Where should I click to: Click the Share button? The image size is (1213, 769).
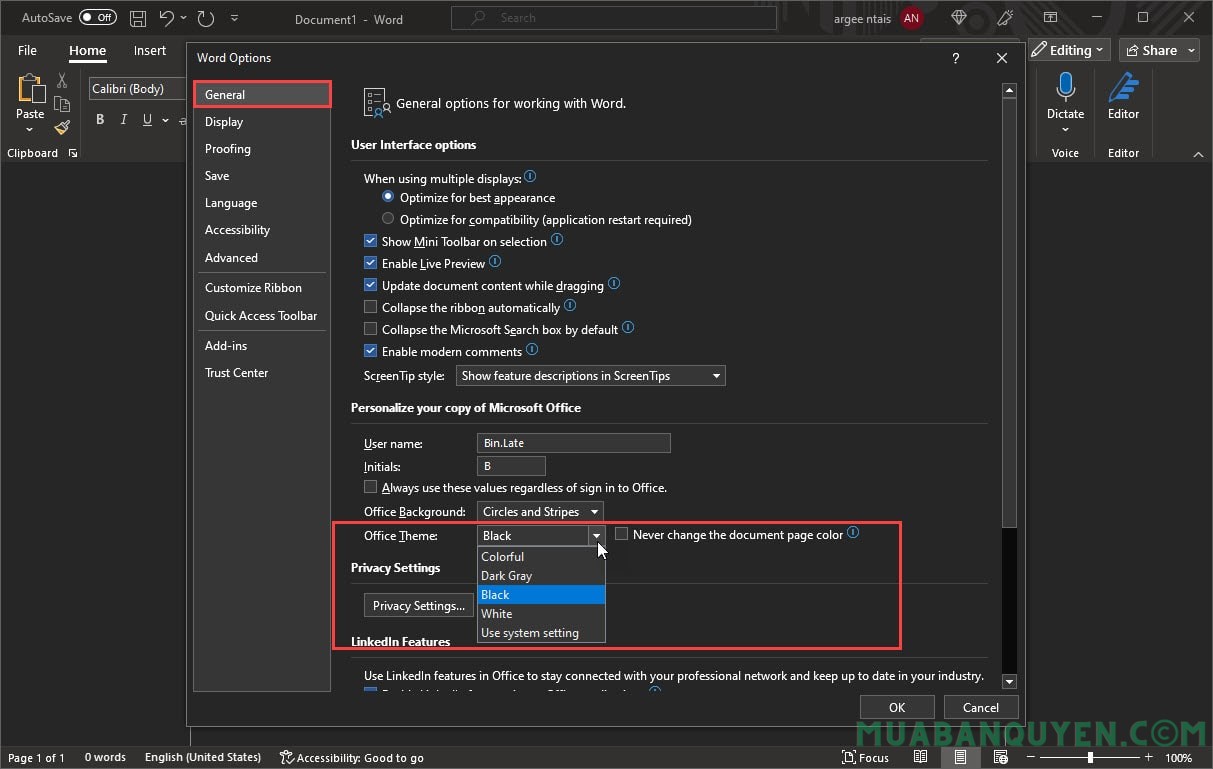click(x=1159, y=50)
